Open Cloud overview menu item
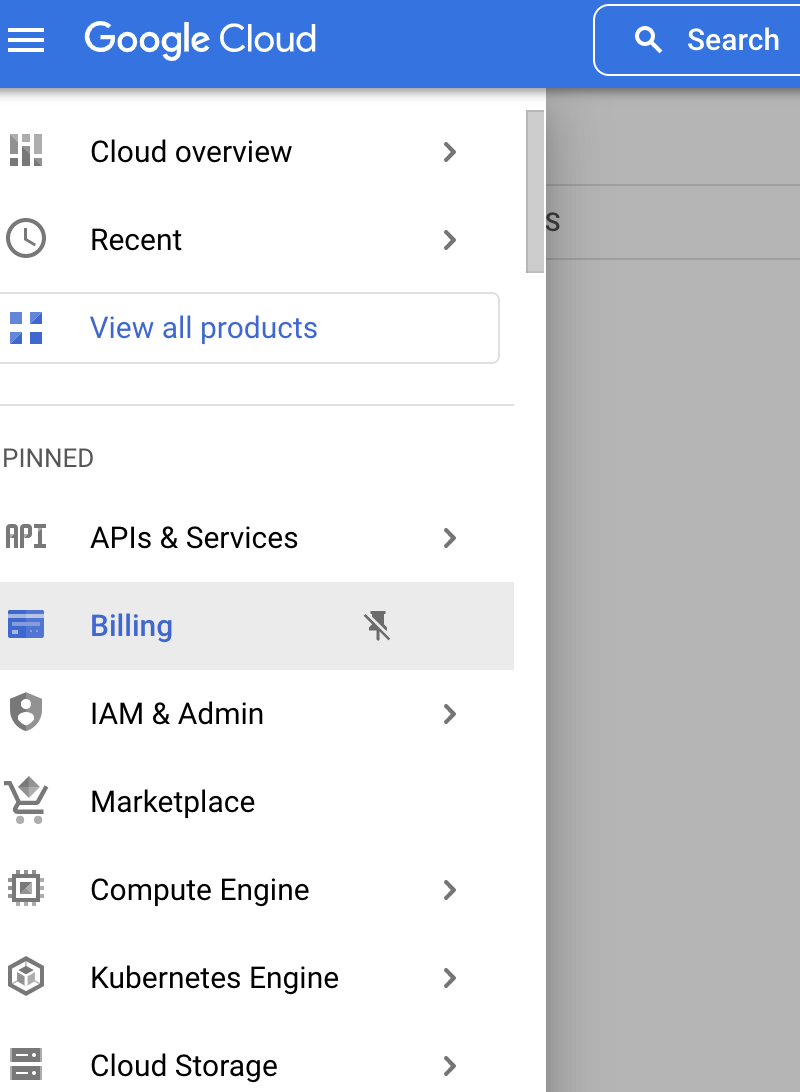 (x=257, y=152)
